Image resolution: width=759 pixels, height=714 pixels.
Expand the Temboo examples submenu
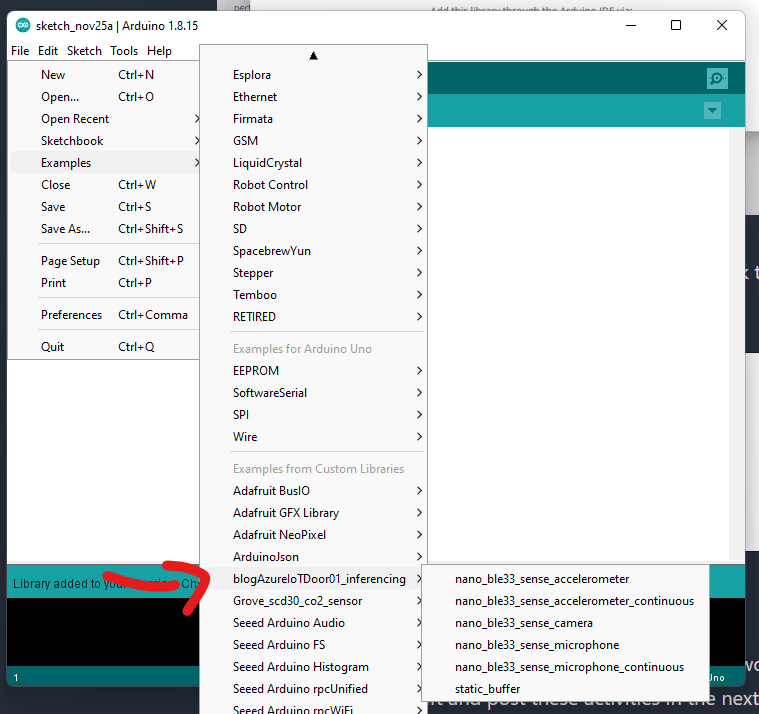point(314,295)
